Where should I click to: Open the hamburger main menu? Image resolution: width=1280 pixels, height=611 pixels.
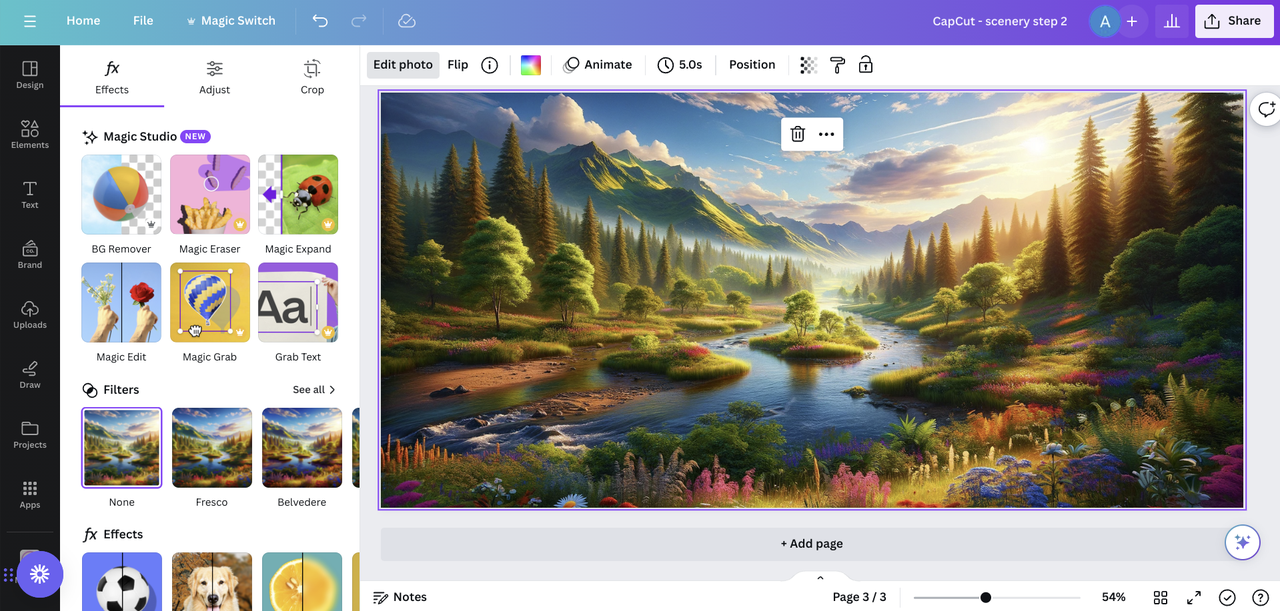[30, 21]
